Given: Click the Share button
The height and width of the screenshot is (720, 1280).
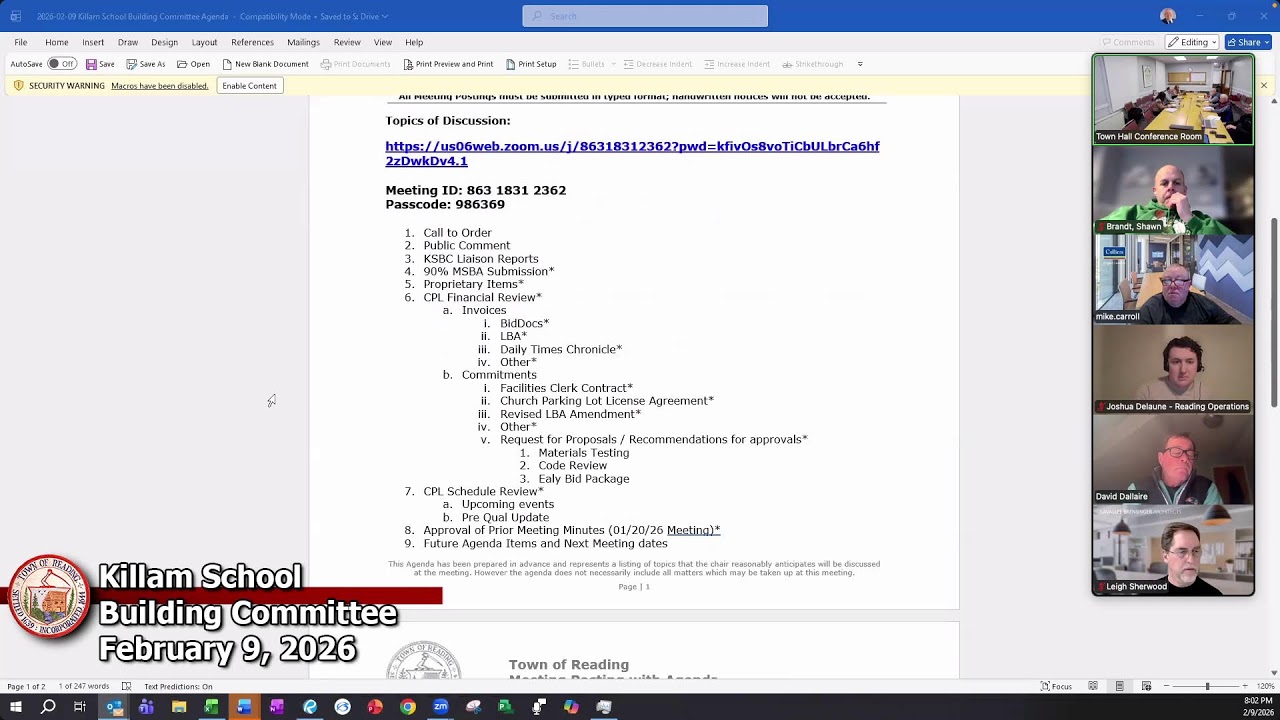Looking at the screenshot, I should pyautogui.click(x=1248, y=42).
